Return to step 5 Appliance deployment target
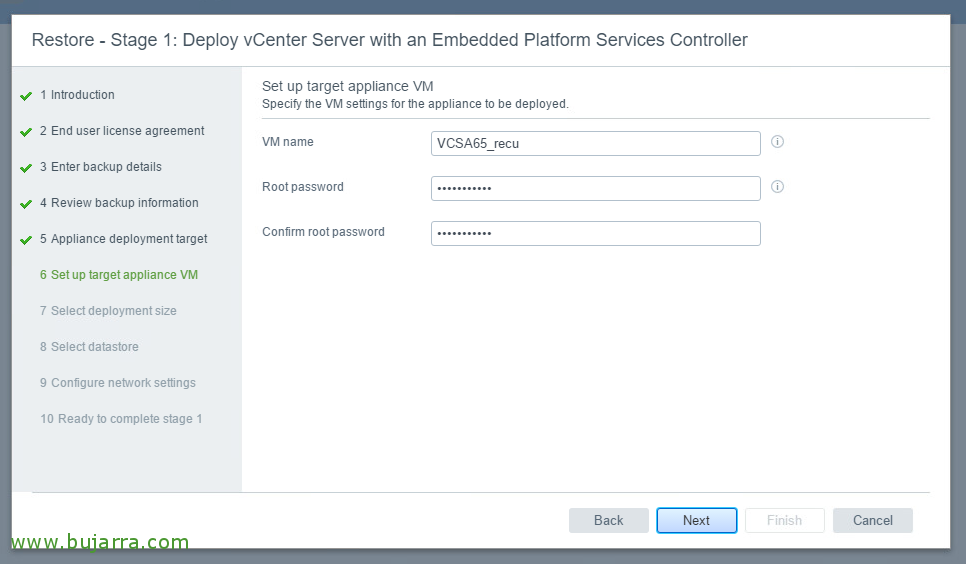The height and width of the screenshot is (564, 966). pos(123,239)
